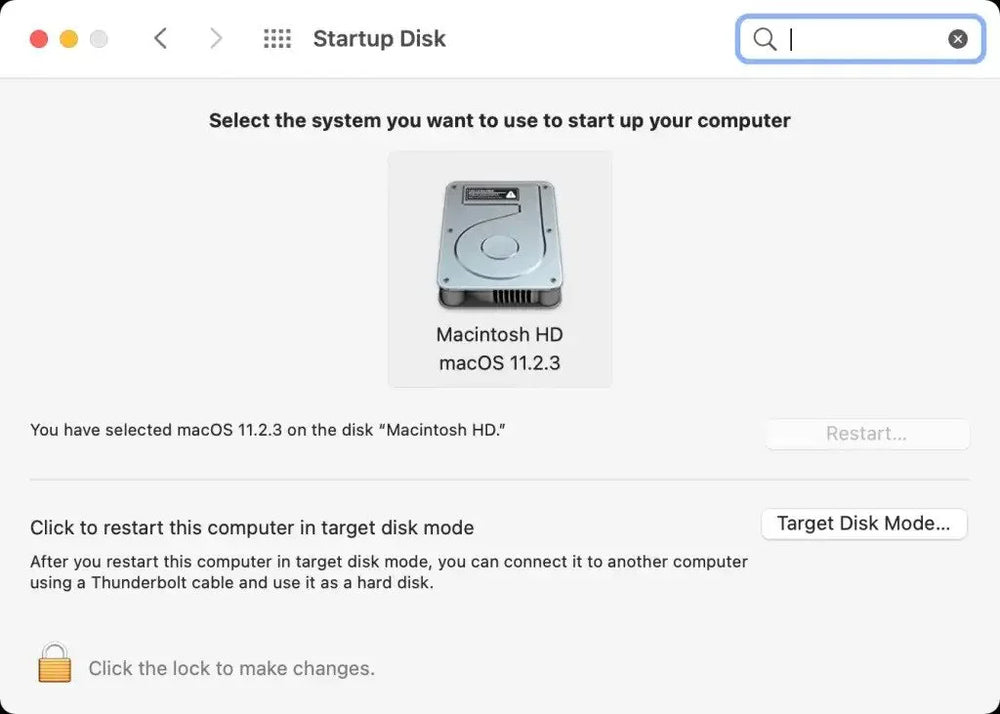Go back using the left chevron
Screen dimensions: 1000x714
[x=160, y=39]
